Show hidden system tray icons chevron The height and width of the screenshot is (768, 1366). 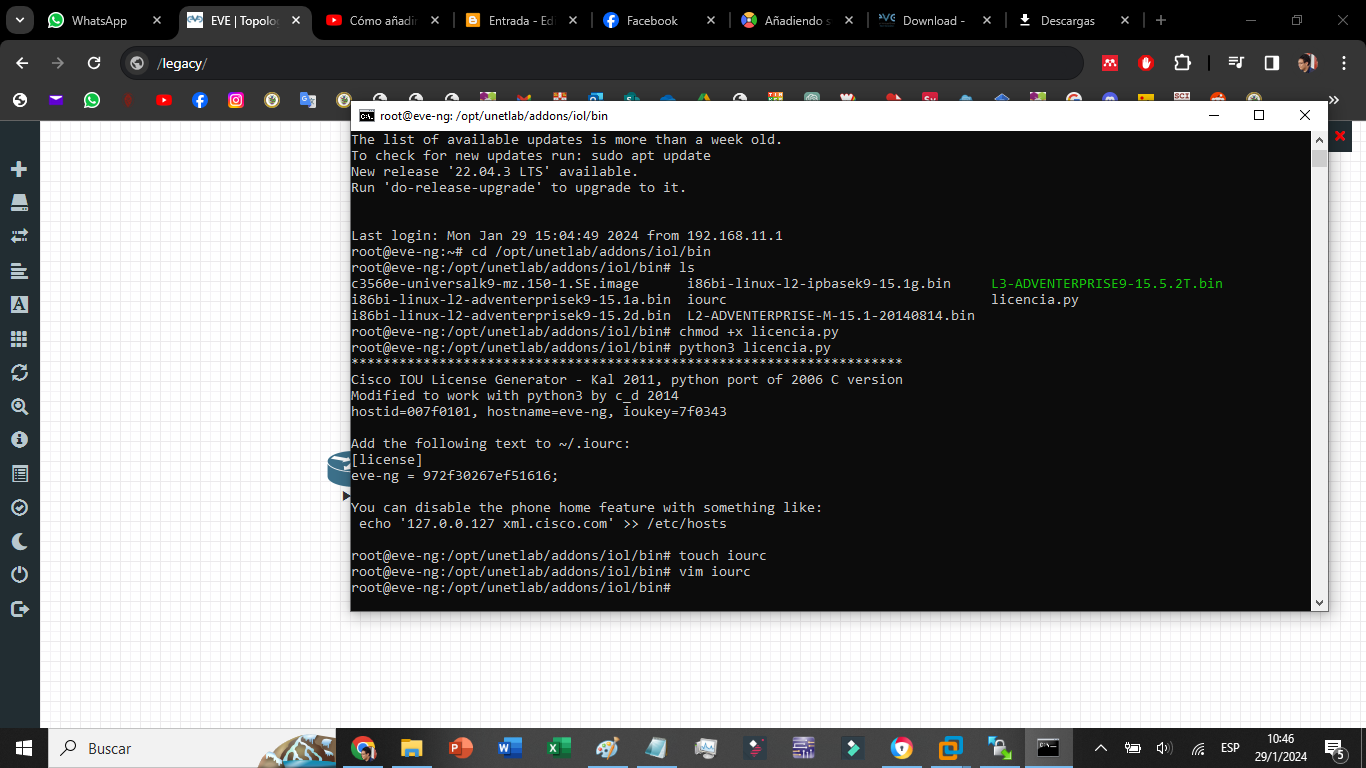[x=1102, y=748]
